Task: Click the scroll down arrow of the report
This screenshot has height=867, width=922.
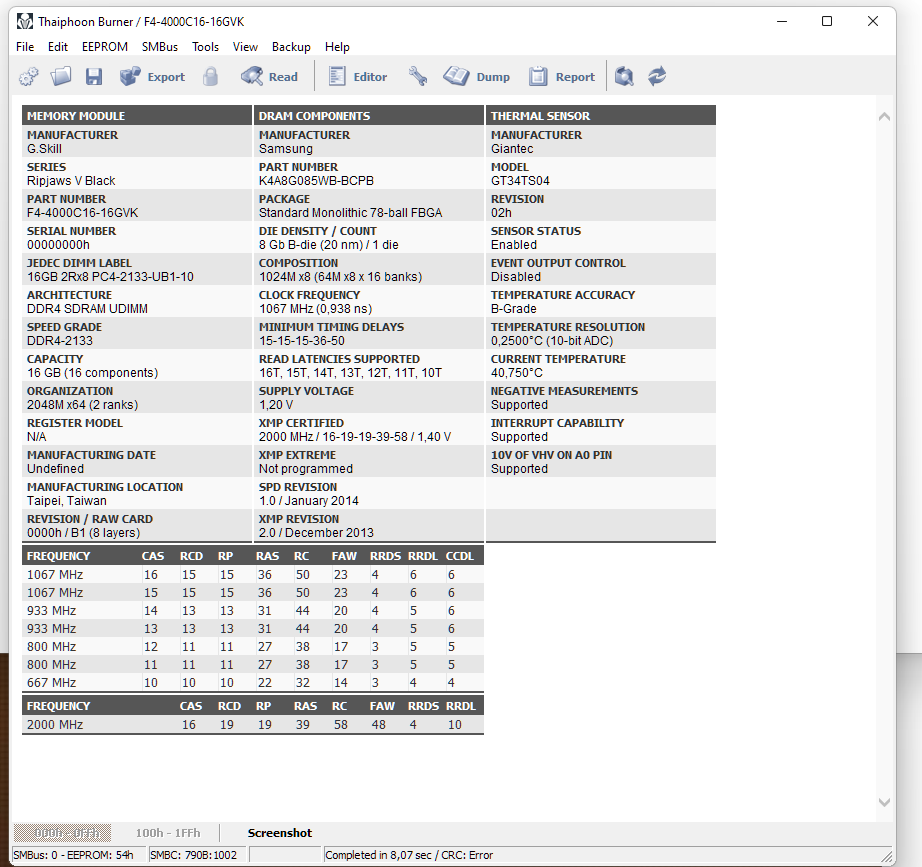Action: pos(884,802)
